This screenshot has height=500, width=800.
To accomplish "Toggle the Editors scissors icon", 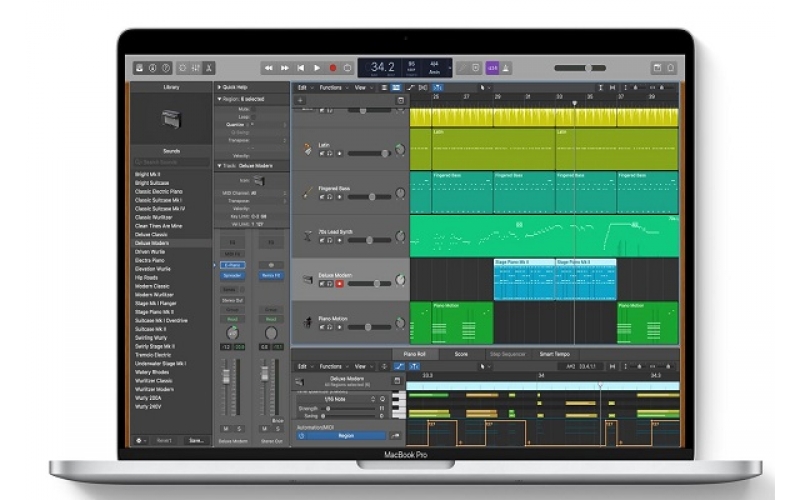I will [x=209, y=68].
